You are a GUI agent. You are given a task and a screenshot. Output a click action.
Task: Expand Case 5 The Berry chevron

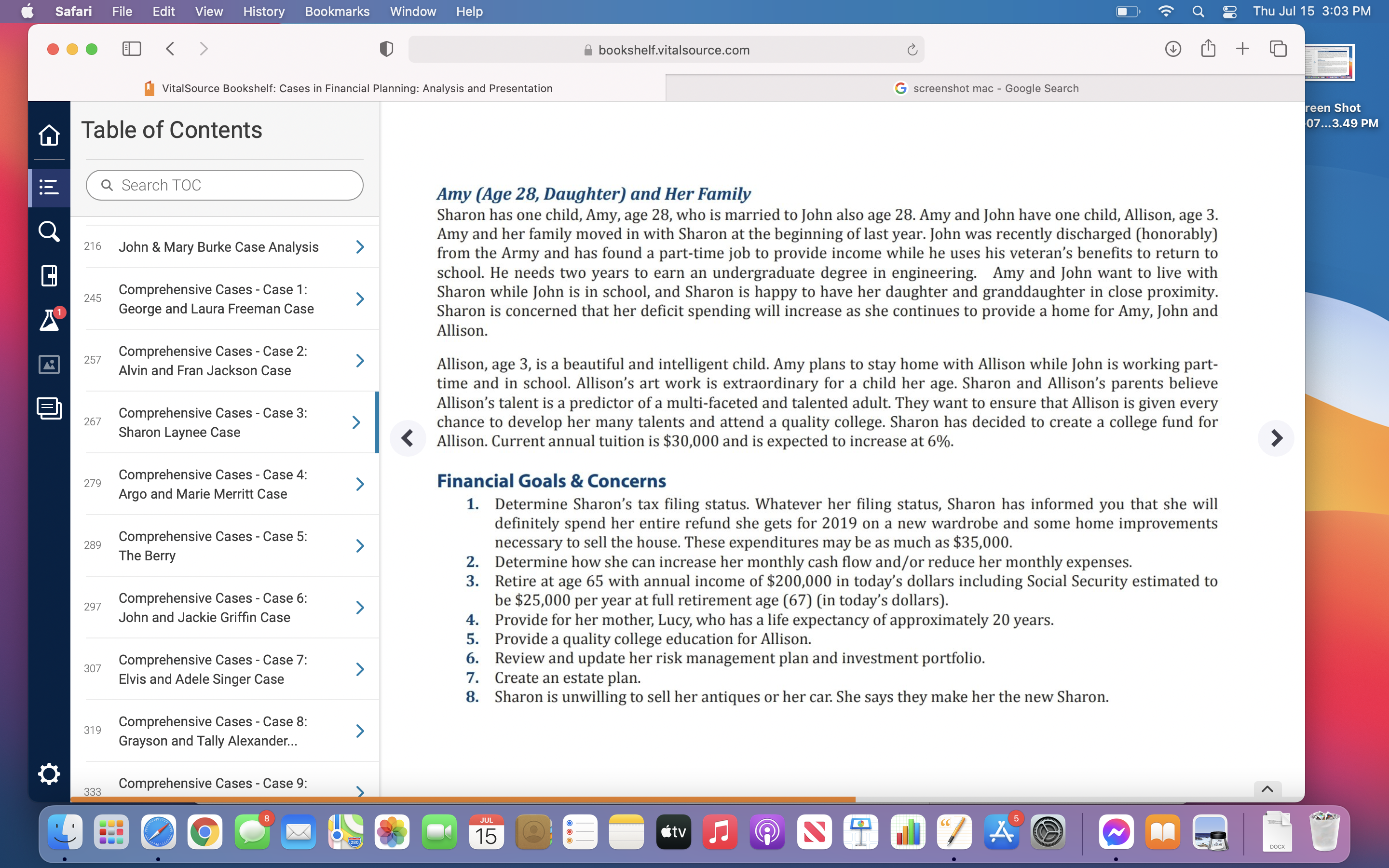coord(360,546)
